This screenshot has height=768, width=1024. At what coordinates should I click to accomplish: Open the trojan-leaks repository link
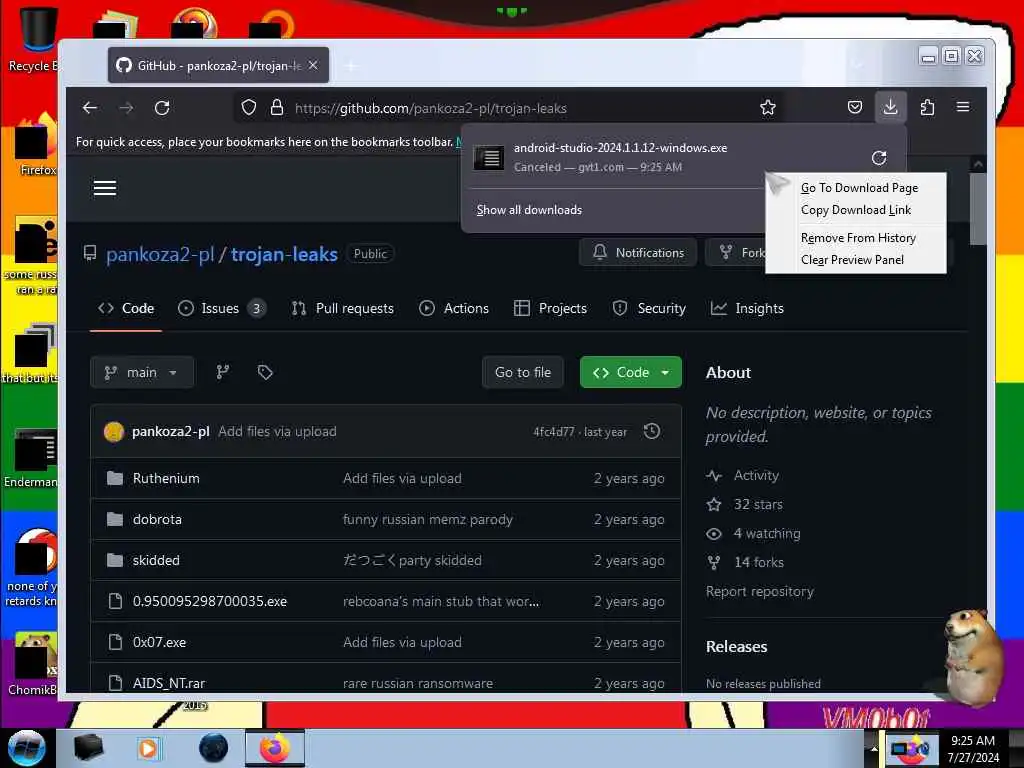pyautogui.click(x=284, y=254)
